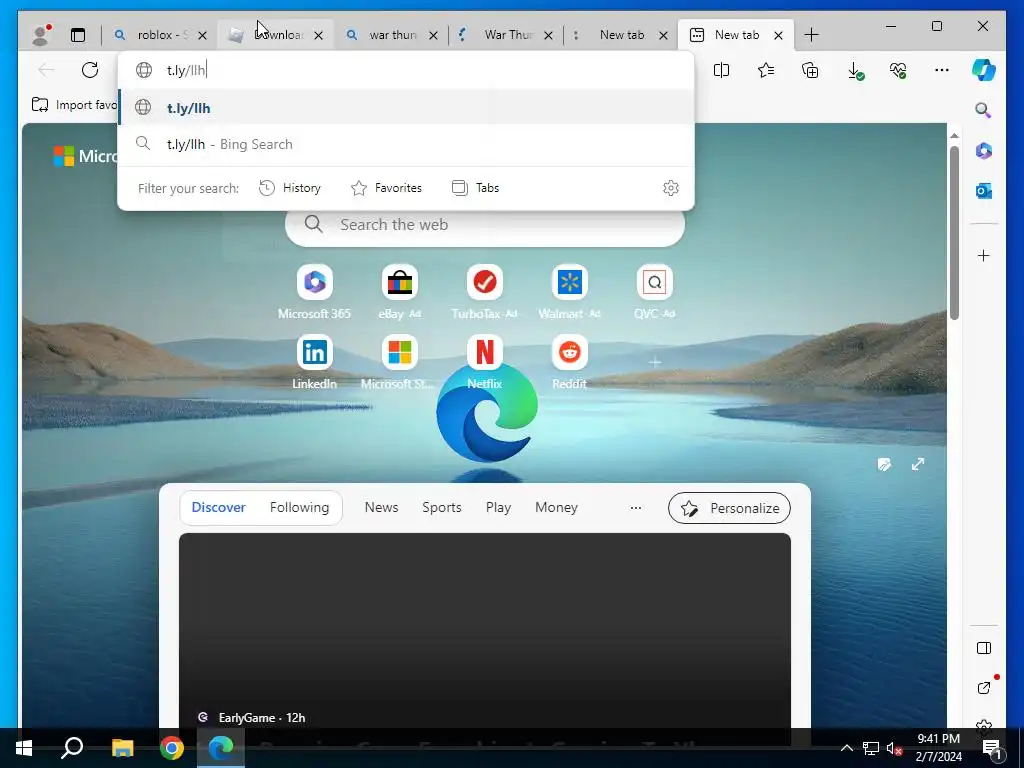Image resolution: width=1024 pixels, height=768 pixels.
Task: Open the muted volume tray icon
Action: click(x=894, y=748)
